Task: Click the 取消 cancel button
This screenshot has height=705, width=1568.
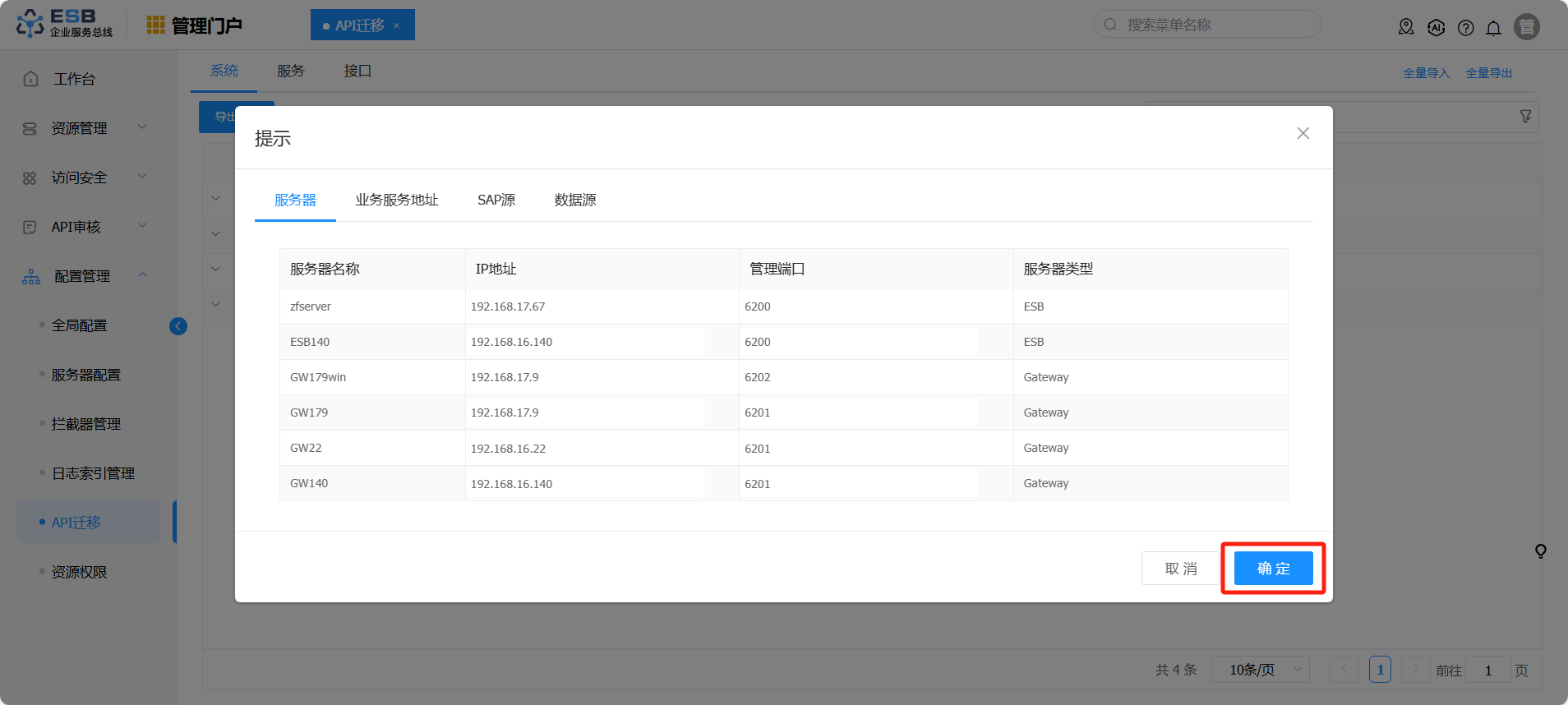Action: (x=1180, y=569)
